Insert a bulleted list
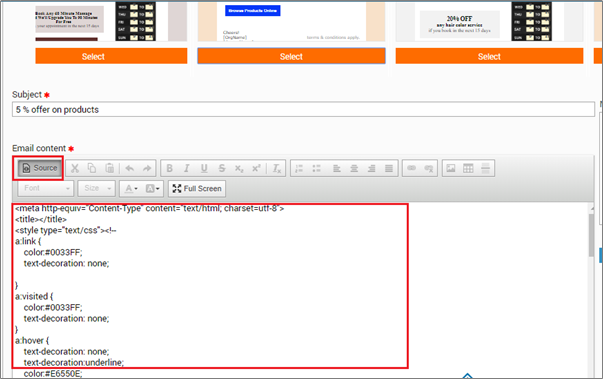The width and height of the screenshot is (603, 379). [x=316, y=168]
